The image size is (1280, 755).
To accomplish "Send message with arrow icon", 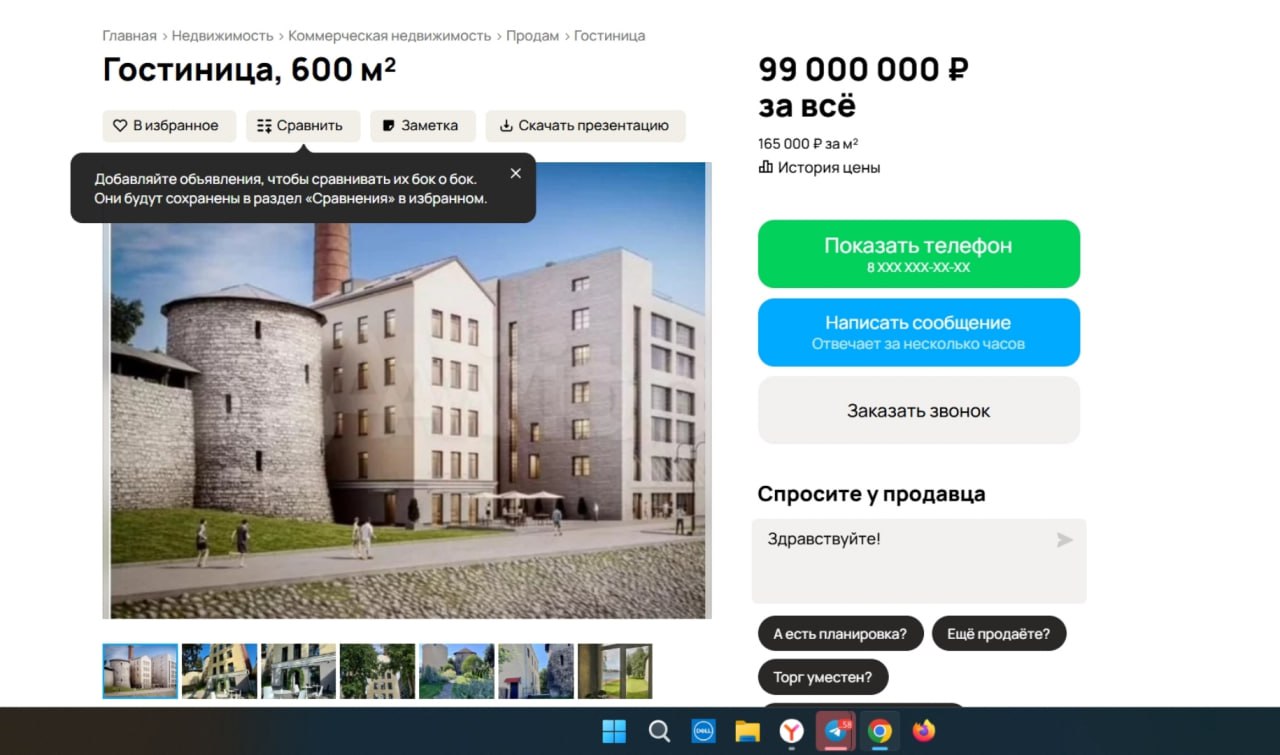I will [1065, 540].
